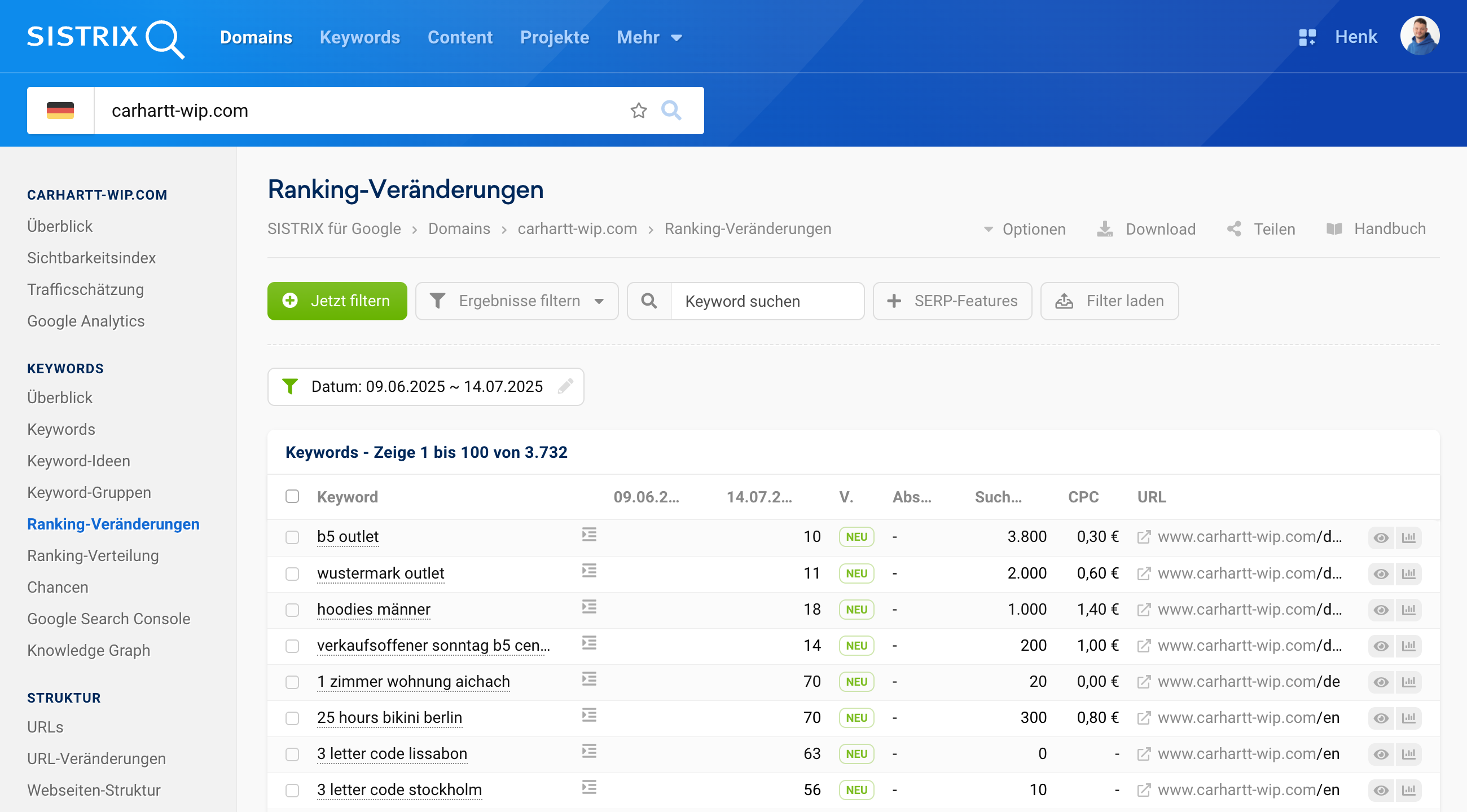This screenshot has height=812, width=1467.
Task: Show preview via eye icon for 'b5 outlet'
Action: click(1381, 537)
